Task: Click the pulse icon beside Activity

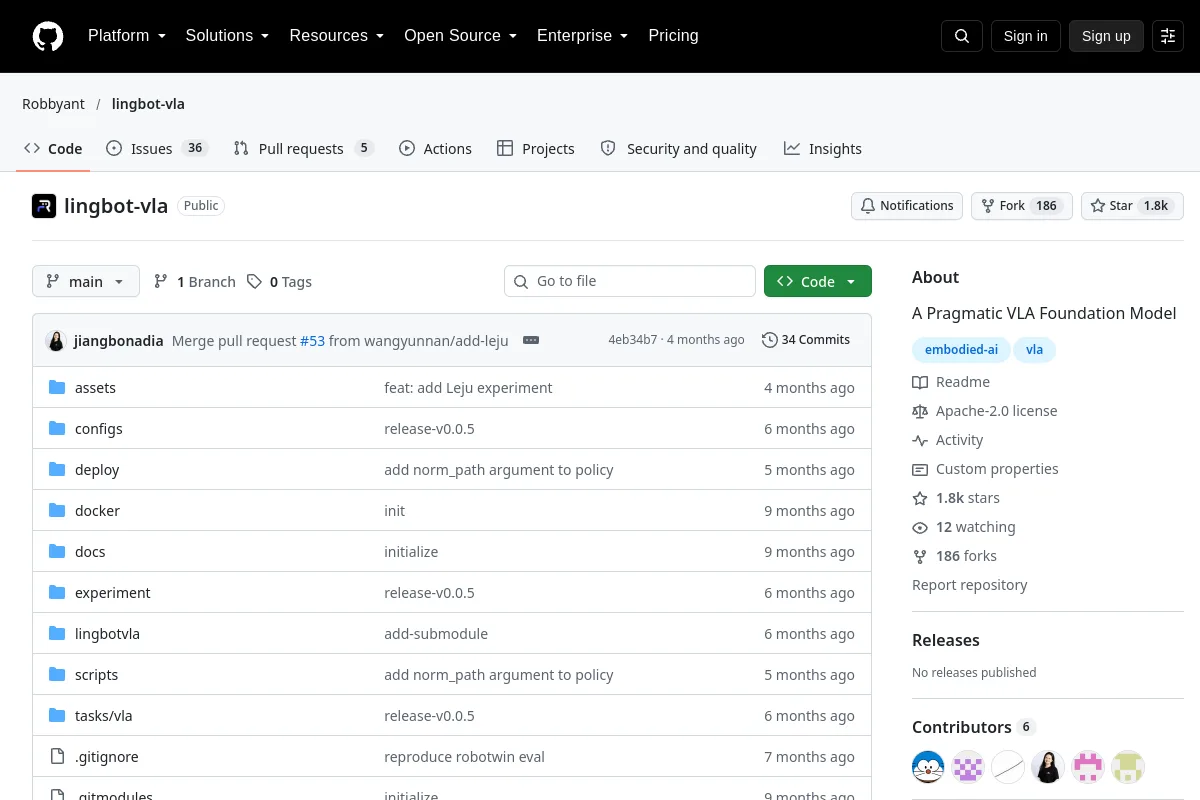Action: (920, 440)
